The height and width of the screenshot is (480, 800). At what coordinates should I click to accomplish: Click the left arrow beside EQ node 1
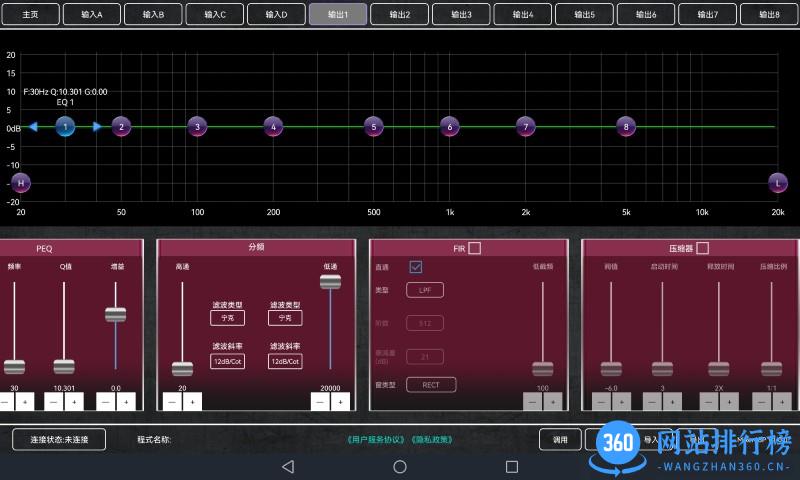click(33, 127)
